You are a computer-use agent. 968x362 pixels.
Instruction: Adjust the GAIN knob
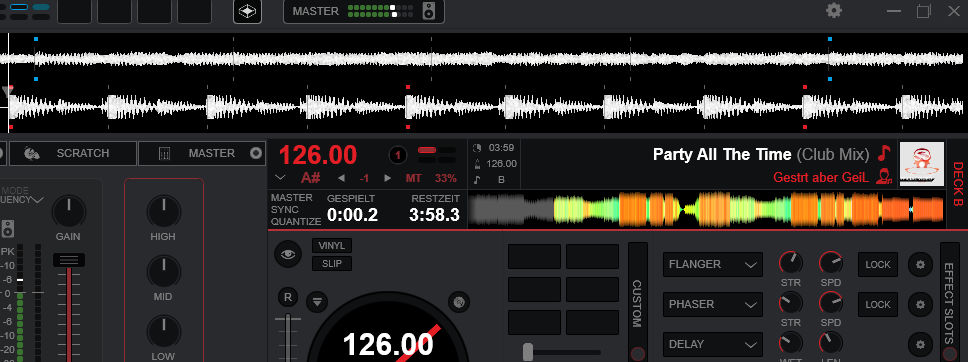[x=69, y=211]
